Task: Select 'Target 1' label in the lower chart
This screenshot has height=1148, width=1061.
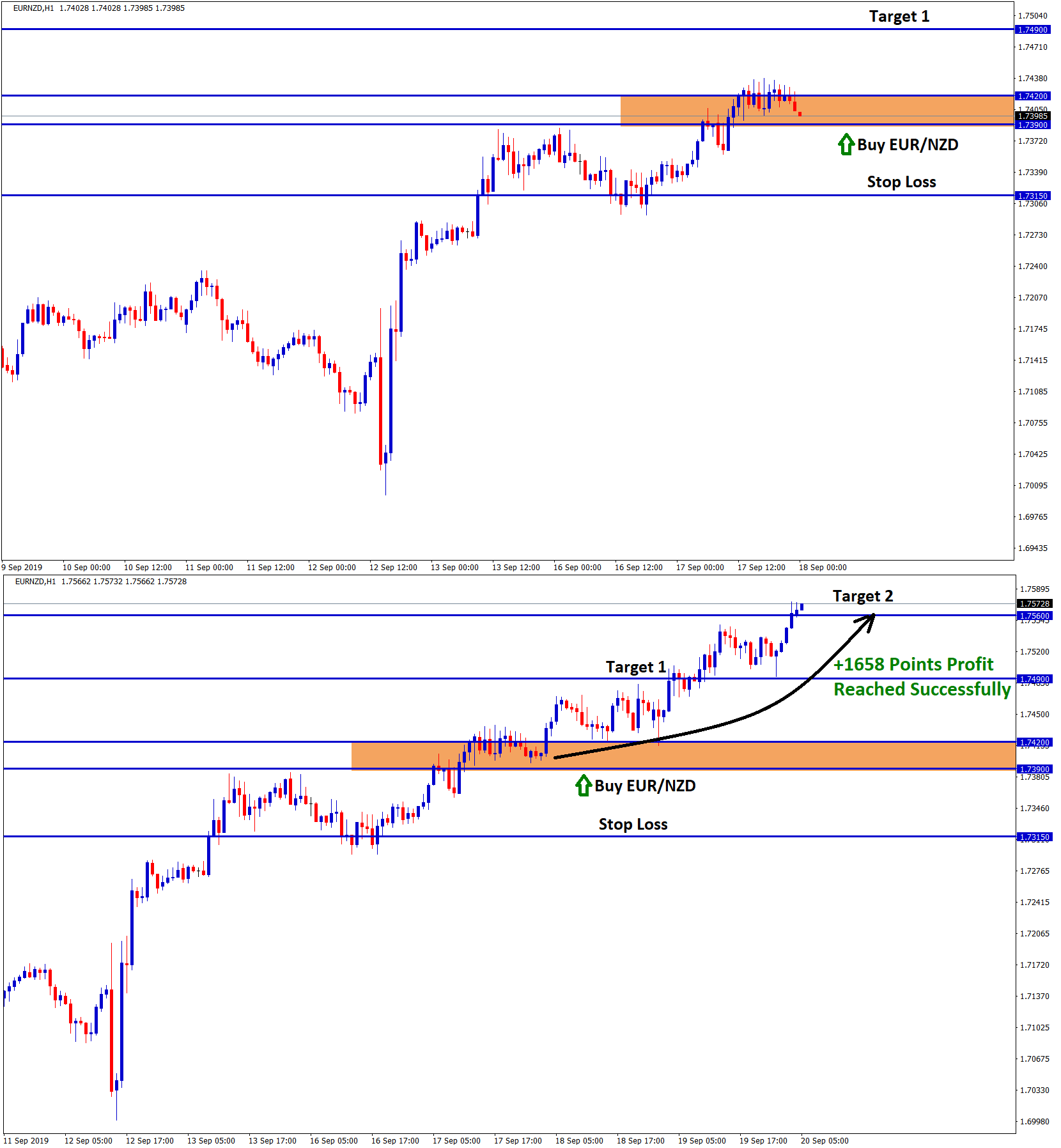Action: pyautogui.click(x=636, y=667)
